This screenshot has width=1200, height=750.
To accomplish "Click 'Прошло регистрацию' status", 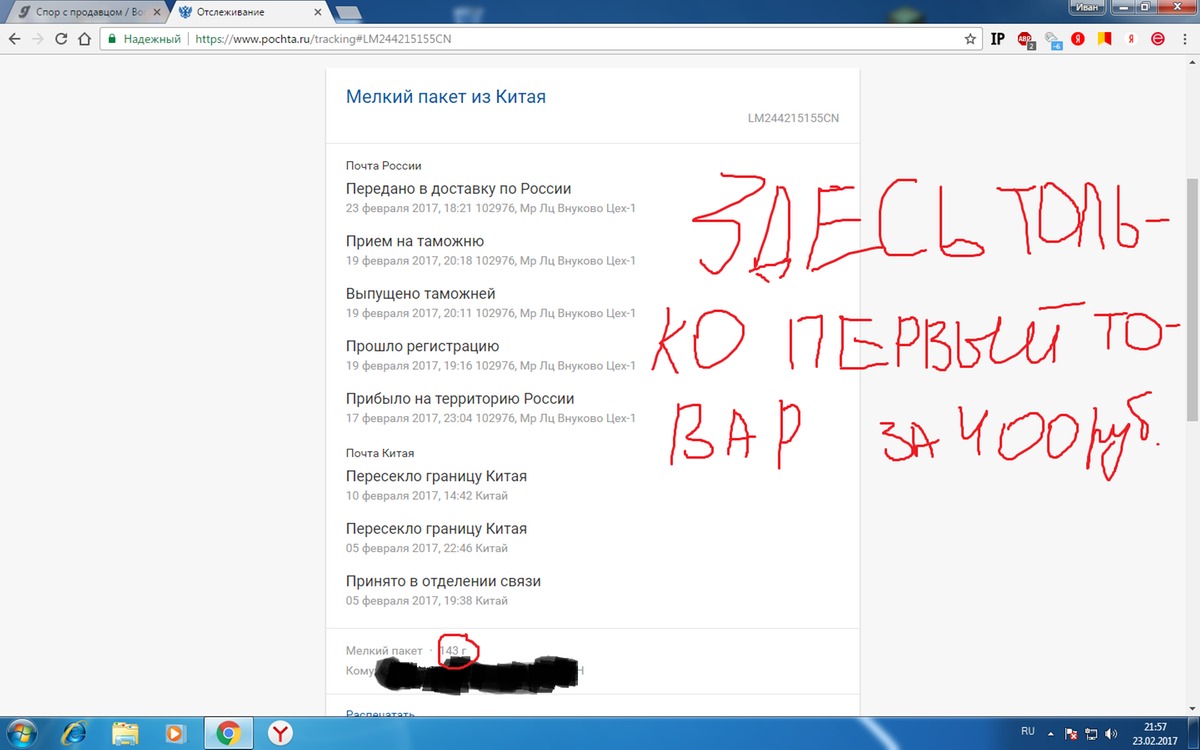I will pos(422,346).
